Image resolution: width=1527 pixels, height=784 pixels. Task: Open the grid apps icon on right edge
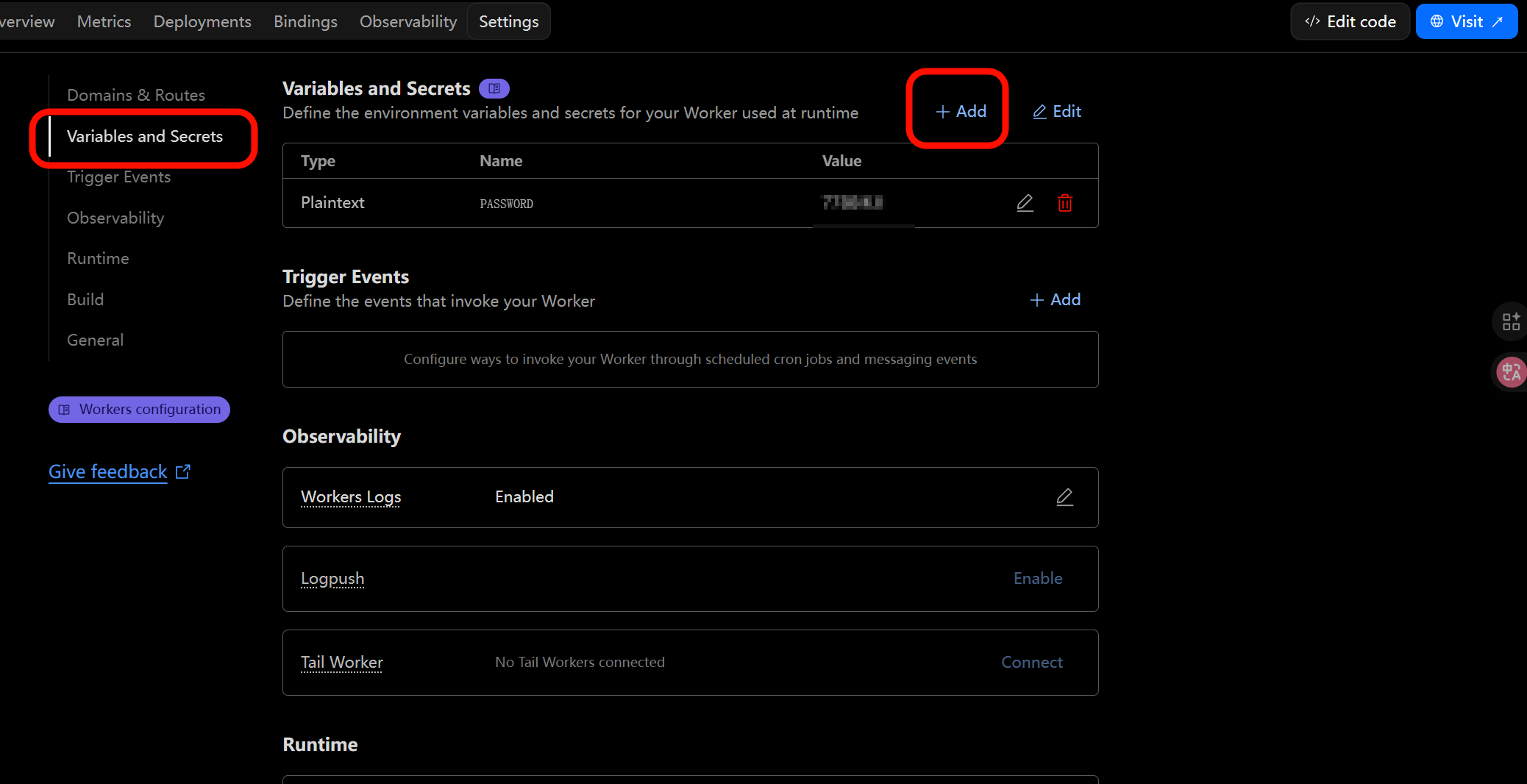[1510, 321]
